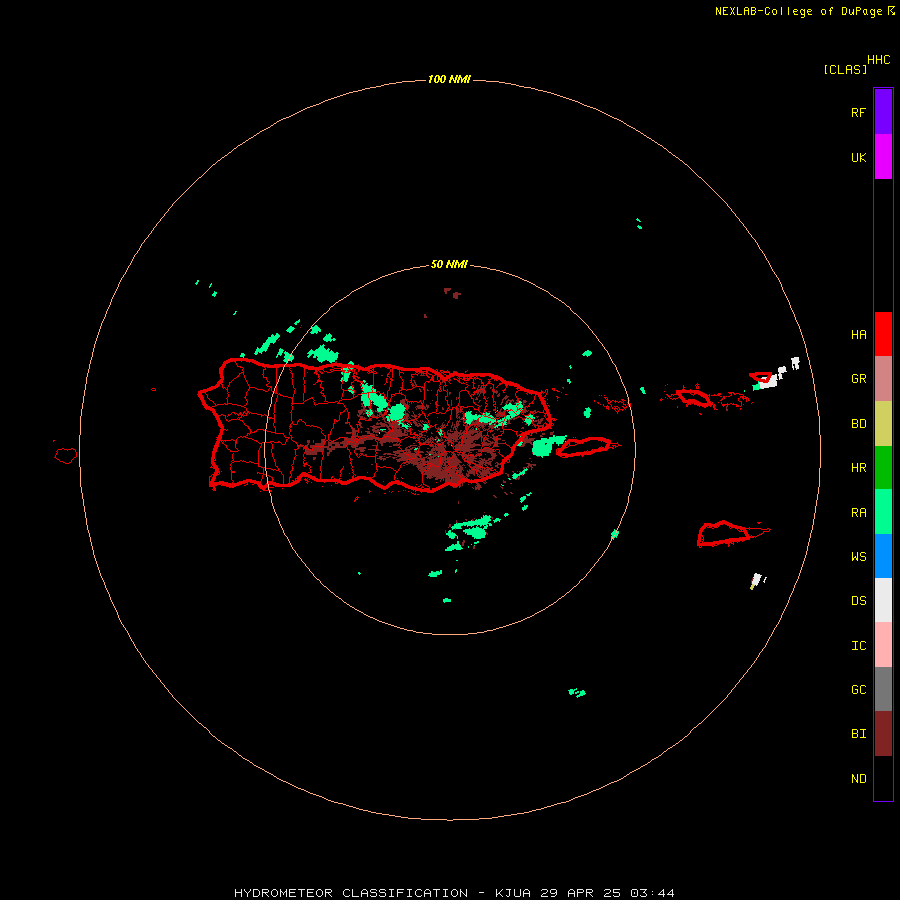Select the IC legend label
Image resolution: width=900 pixels, height=900 pixels.
[858, 646]
